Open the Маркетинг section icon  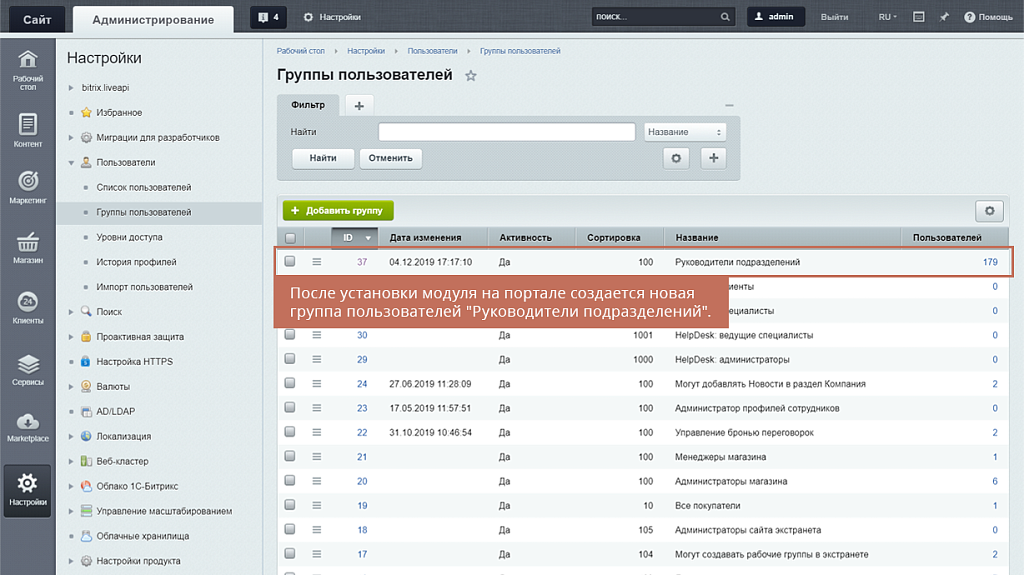point(27,187)
